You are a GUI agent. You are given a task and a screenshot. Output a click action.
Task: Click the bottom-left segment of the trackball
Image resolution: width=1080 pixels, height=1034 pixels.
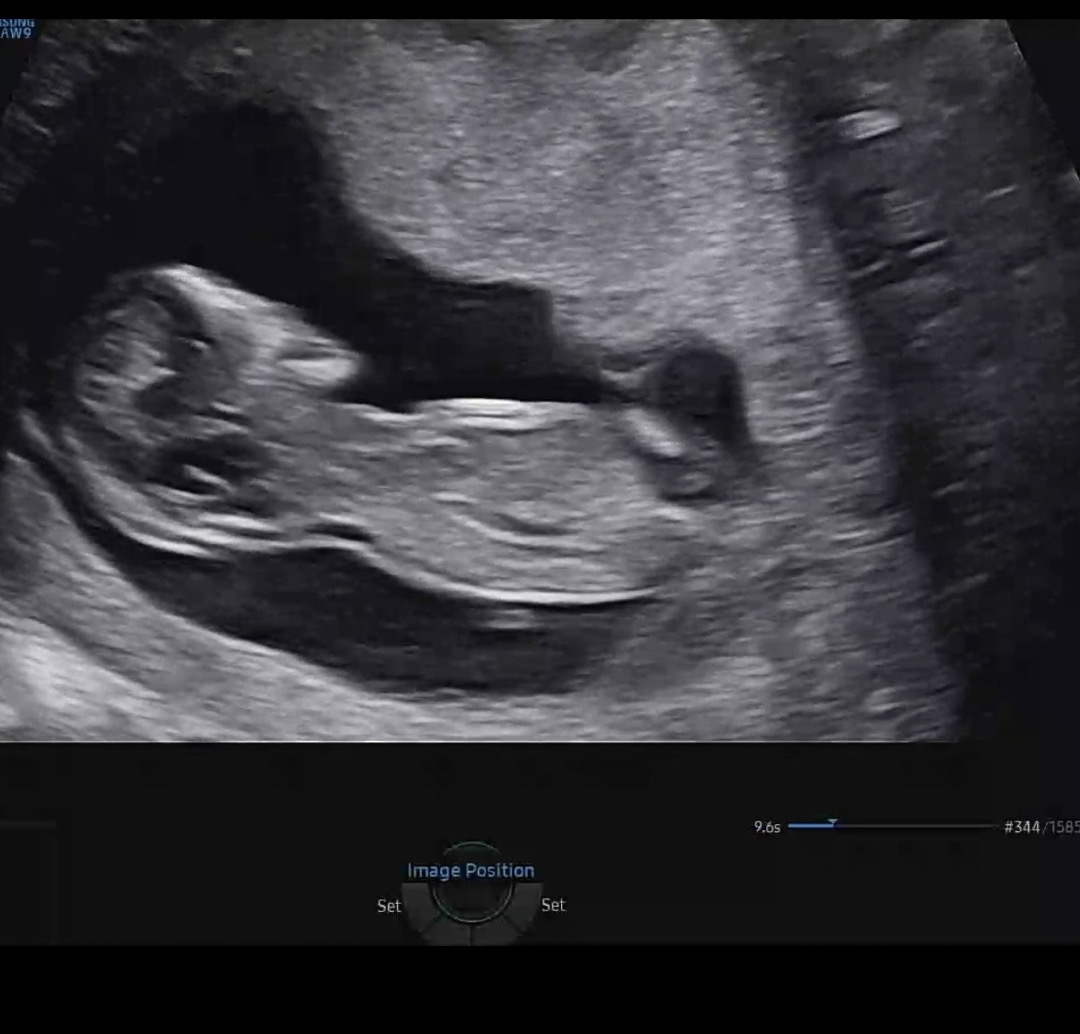click(x=430, y=927)
